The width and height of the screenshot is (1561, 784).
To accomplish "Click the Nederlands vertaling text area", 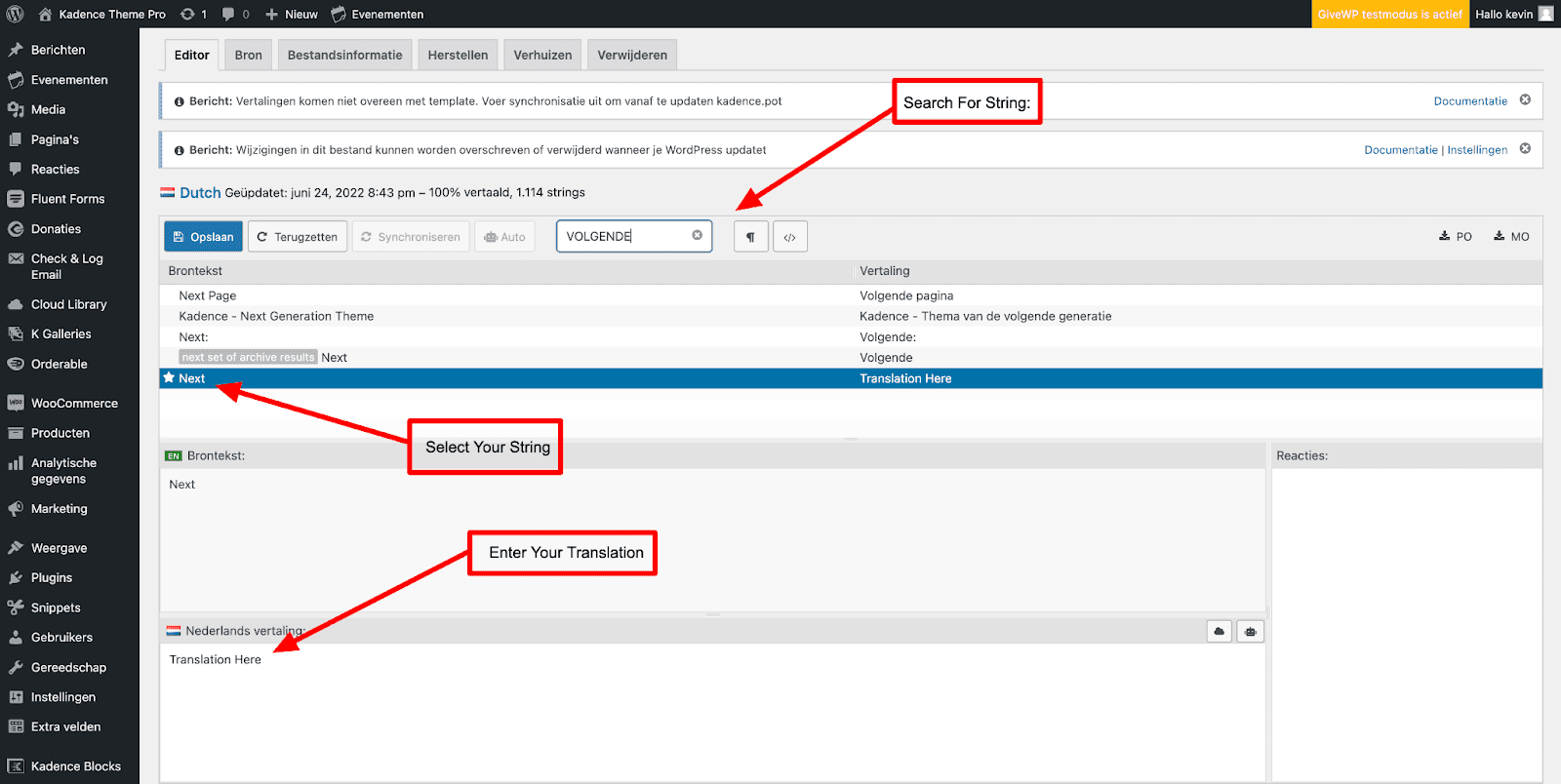I will point(712,712).
